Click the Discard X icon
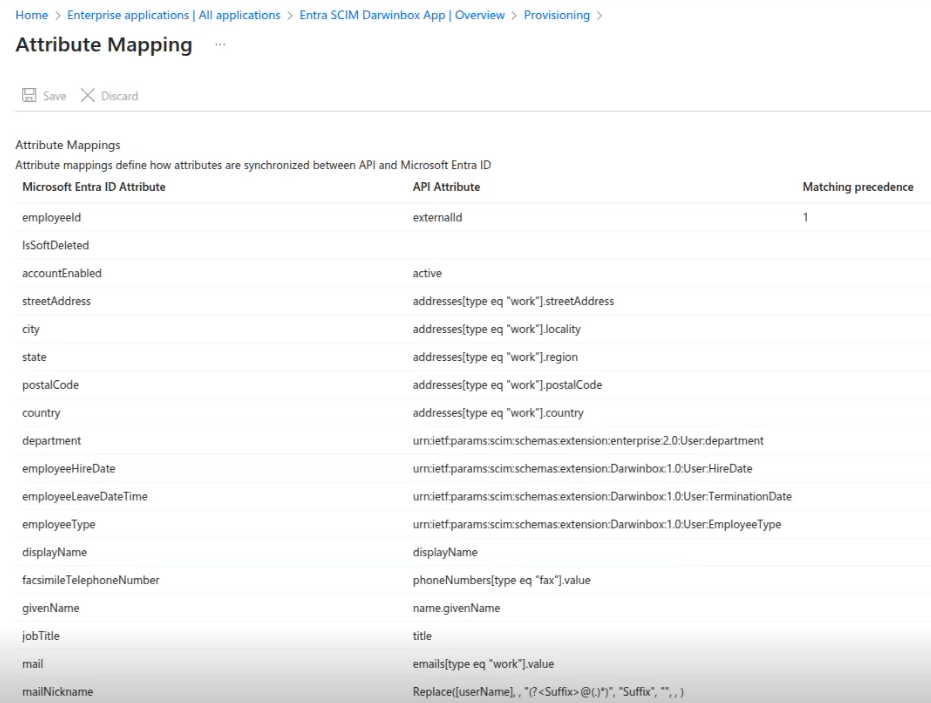 87,95
